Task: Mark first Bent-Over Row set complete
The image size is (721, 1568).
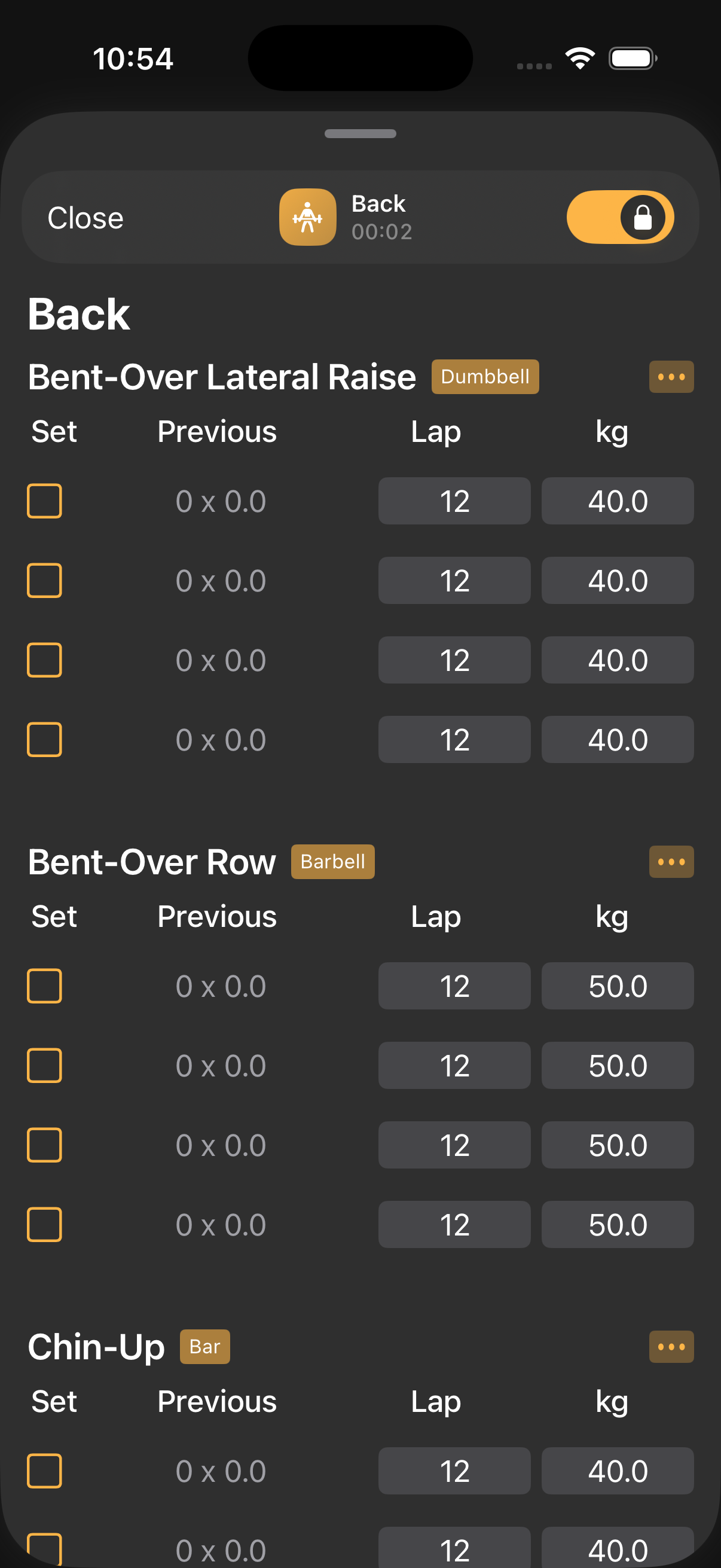Action: (x=44, y=986)
